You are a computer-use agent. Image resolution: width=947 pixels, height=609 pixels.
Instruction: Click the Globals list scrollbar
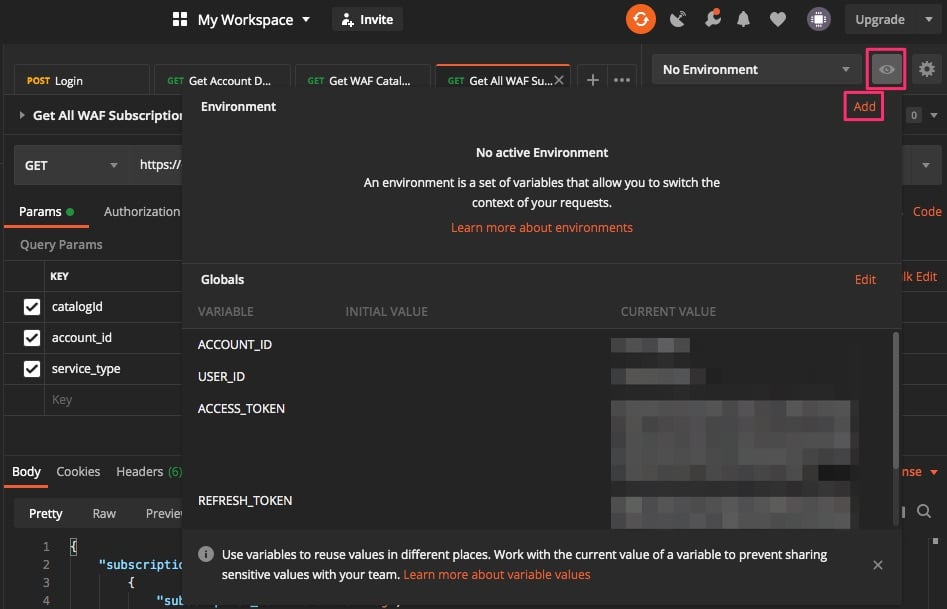[x=896, y=401]
